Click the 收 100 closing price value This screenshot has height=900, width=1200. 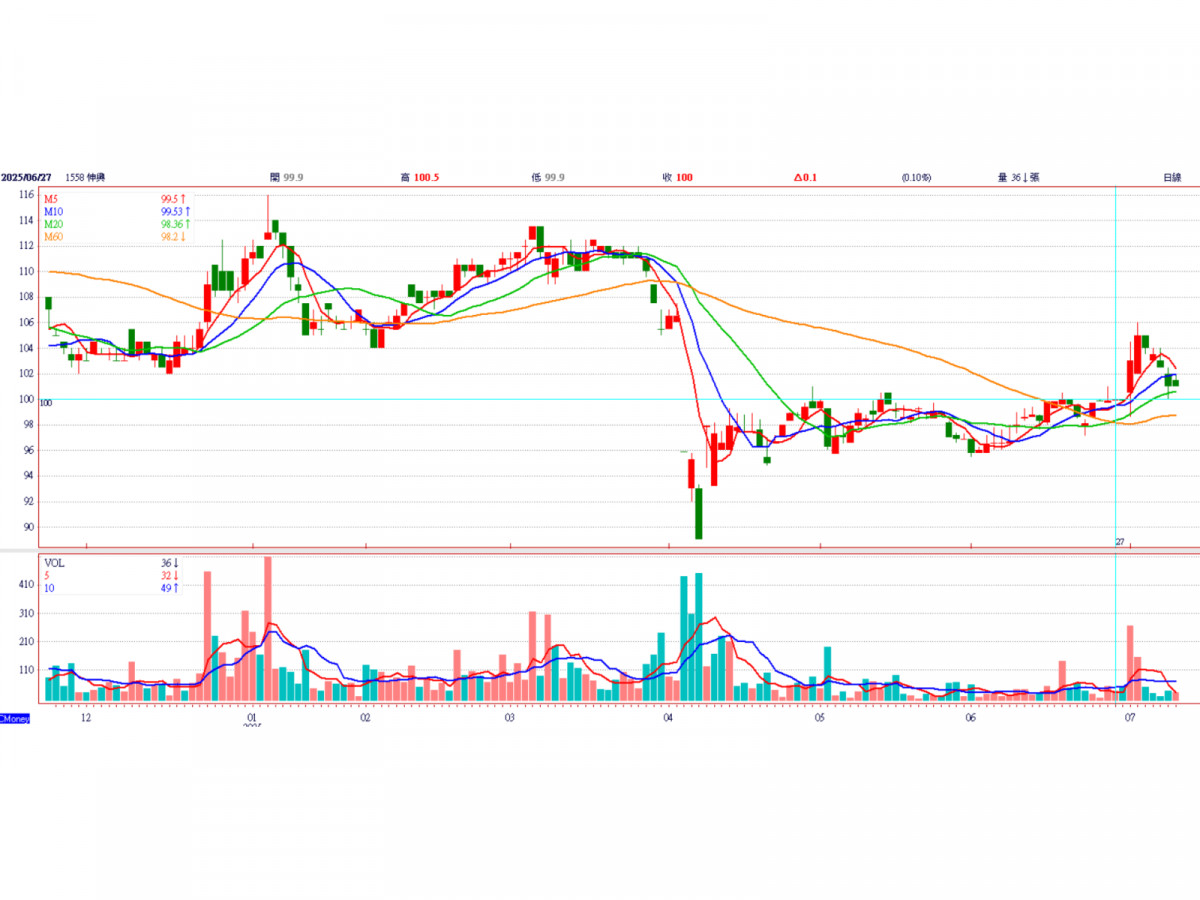tap(677, 177)
